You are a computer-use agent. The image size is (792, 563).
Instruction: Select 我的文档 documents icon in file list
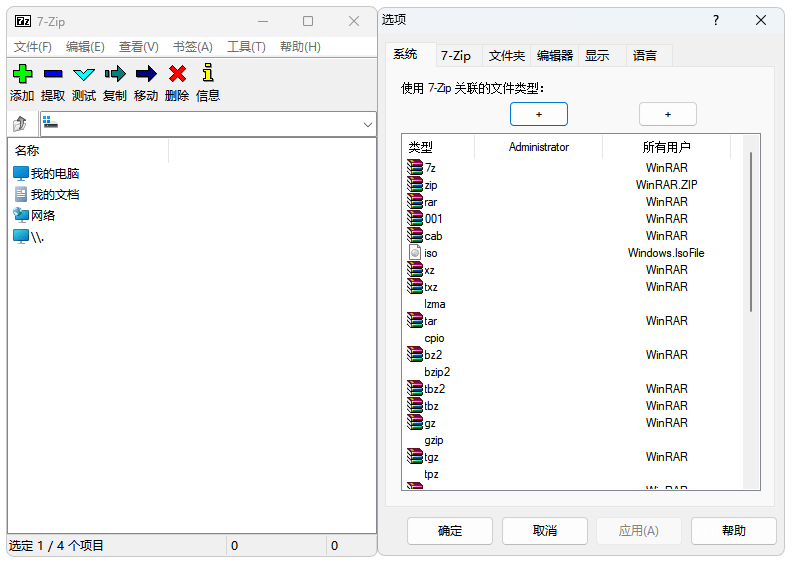(x=21, y=194)
